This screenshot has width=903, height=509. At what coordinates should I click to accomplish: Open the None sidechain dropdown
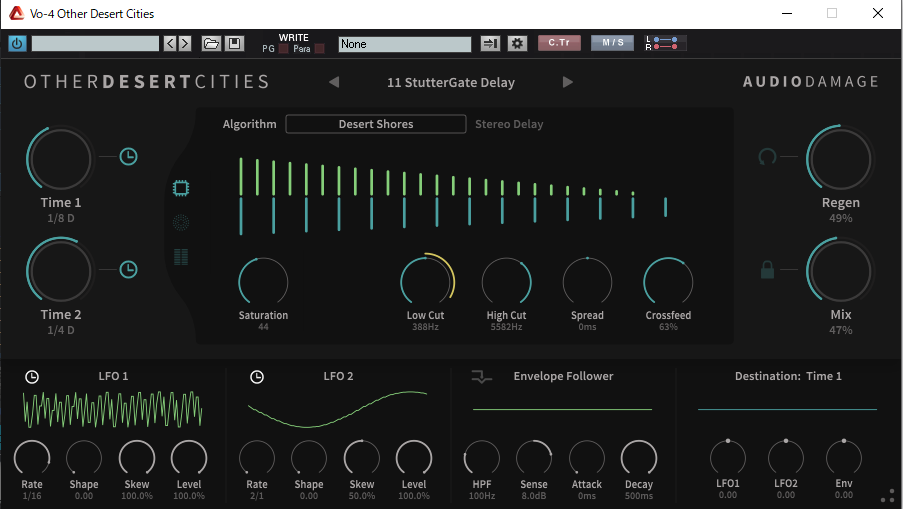coord(404,44)
